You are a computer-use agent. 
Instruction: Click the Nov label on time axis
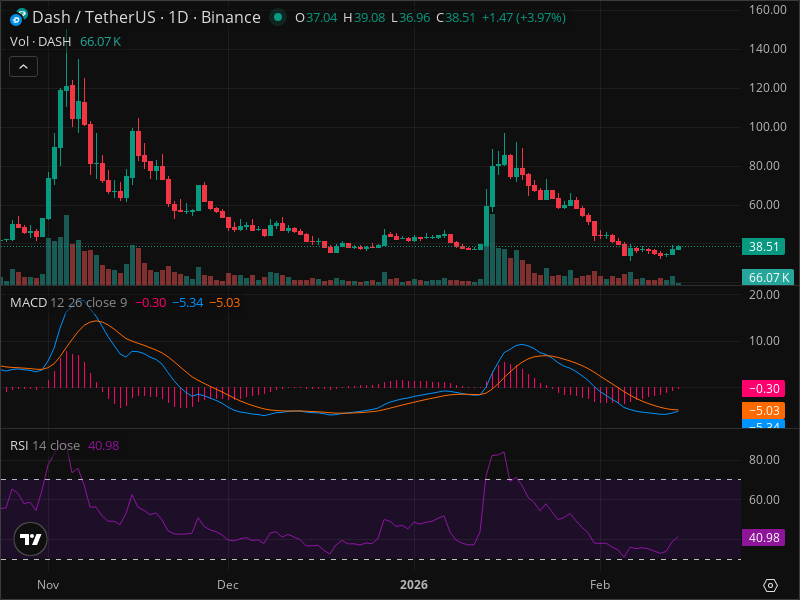[x=48, y=585]
